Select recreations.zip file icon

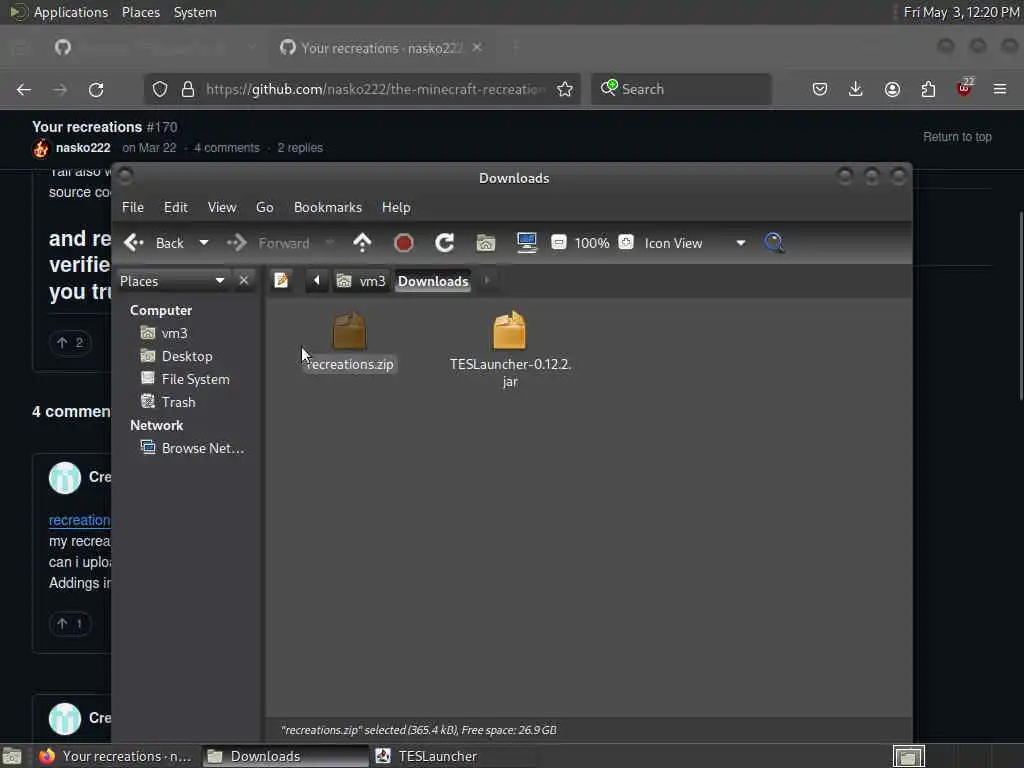(349, 330)
